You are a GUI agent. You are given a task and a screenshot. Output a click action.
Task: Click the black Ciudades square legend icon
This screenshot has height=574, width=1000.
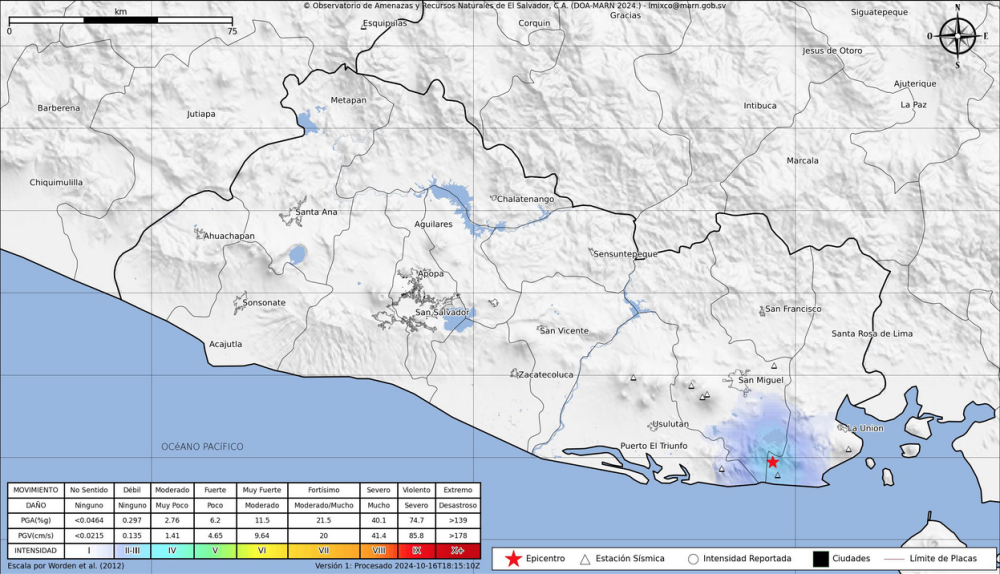[820, 558]
